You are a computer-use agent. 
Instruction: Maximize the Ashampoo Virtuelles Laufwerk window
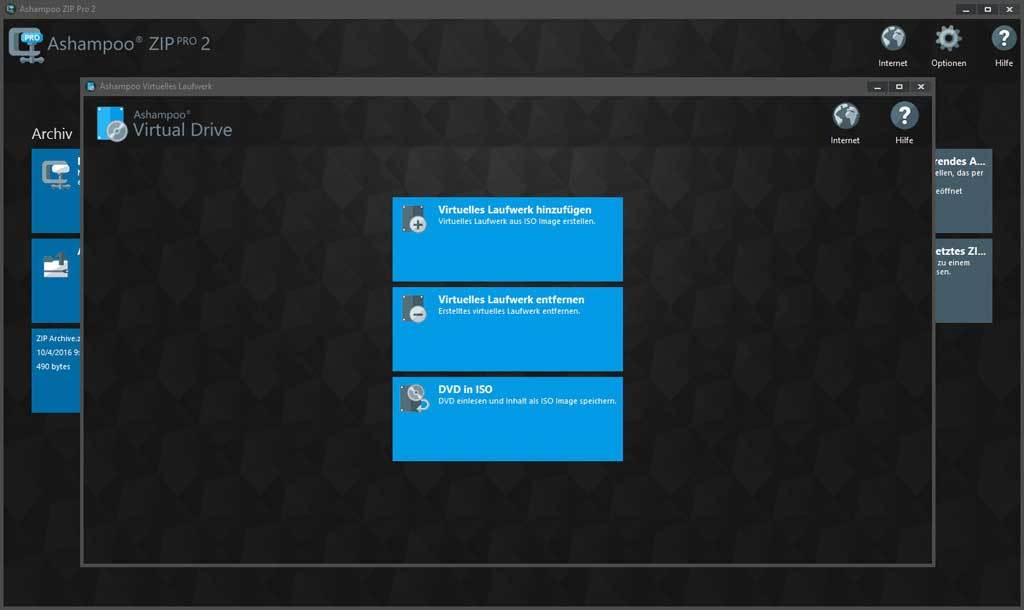[899, 87]
